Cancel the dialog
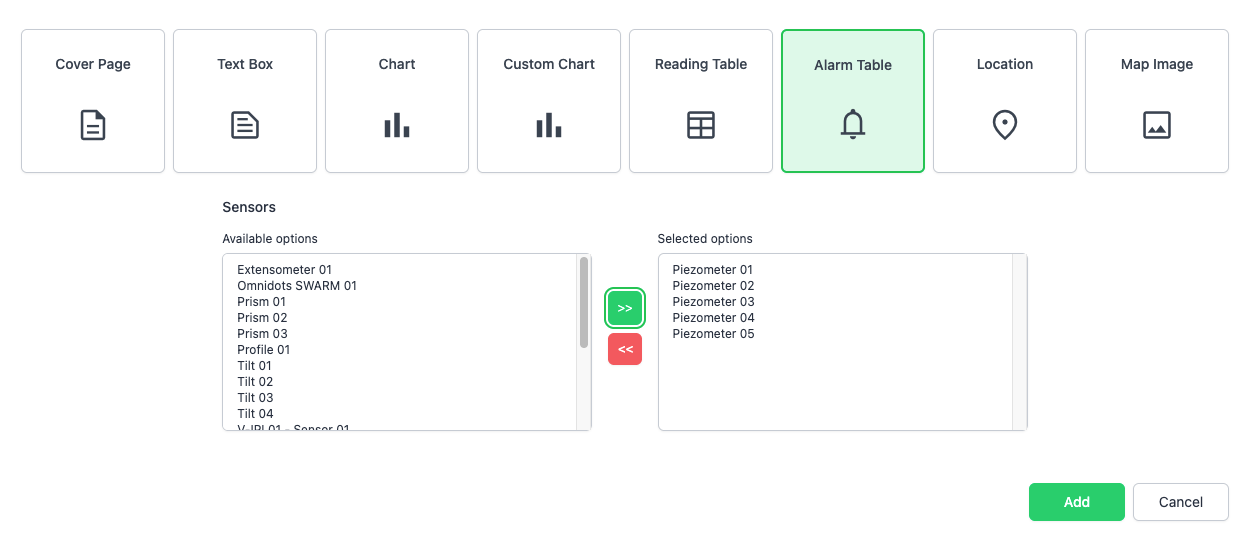The image size is (1250, 540). click(x=1180, y=502)
